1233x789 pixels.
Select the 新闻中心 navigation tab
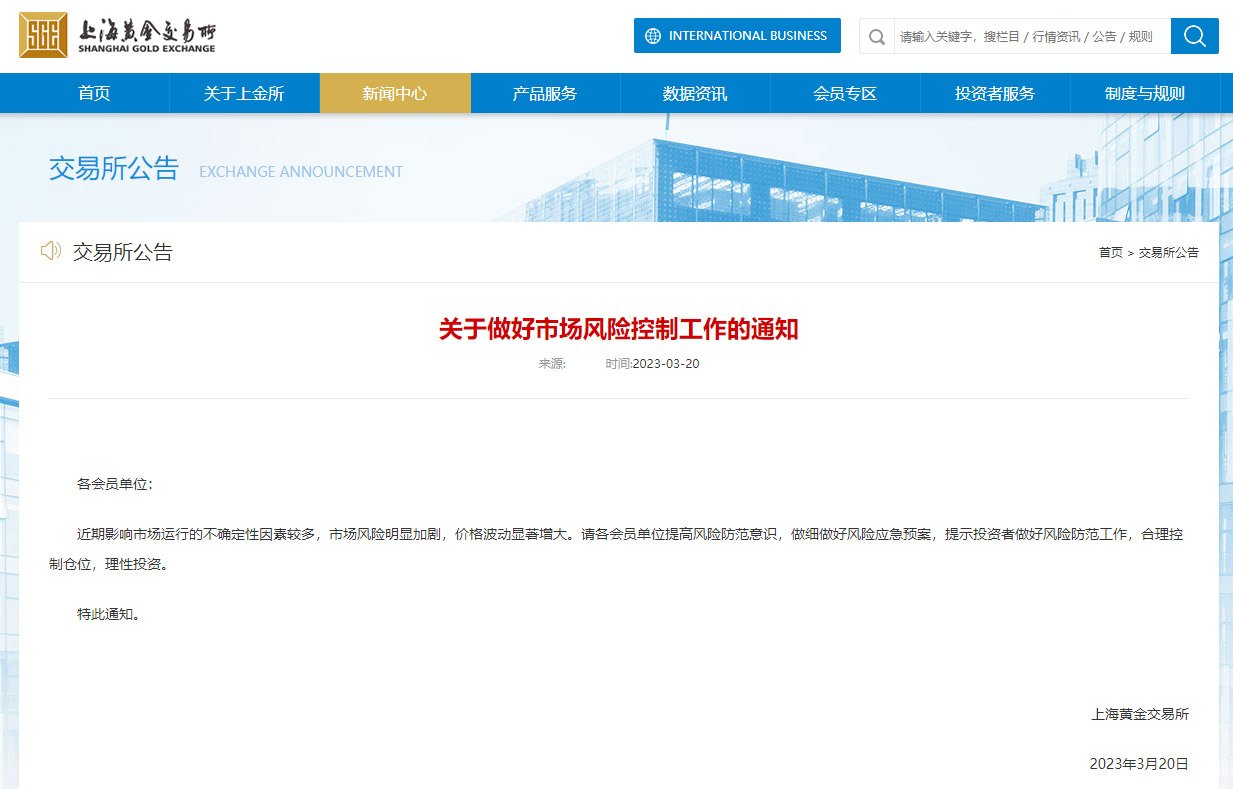(x=394, y=93)
